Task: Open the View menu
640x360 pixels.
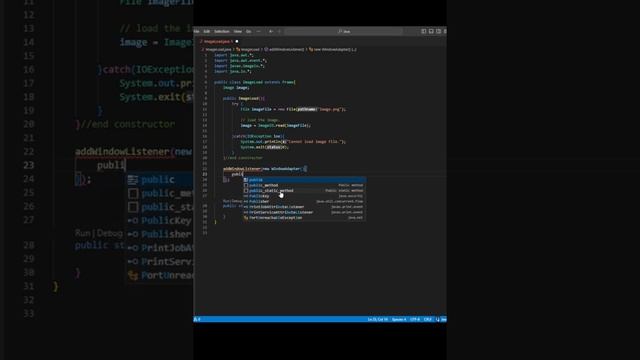Action: 238,31
